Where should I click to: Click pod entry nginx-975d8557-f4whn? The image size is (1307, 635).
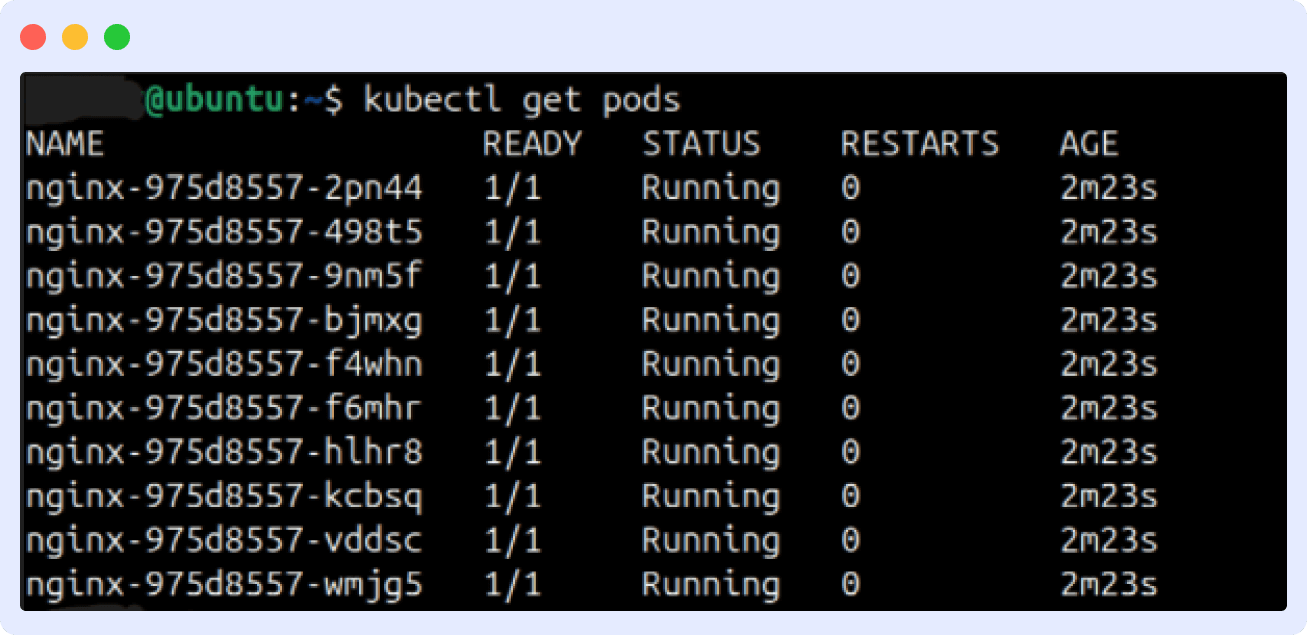(222, 364)
